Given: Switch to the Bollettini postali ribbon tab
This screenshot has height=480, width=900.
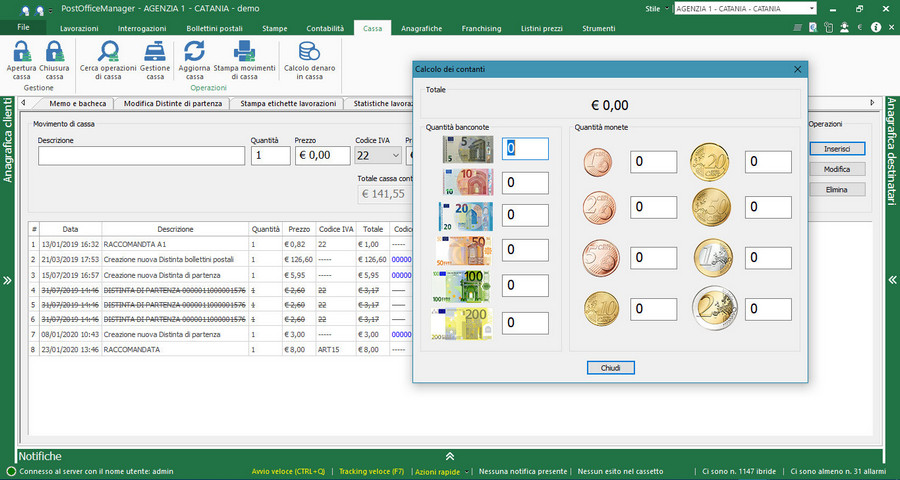Looking at the screenshot, I should pyautogui.click(x=215, y=28).
